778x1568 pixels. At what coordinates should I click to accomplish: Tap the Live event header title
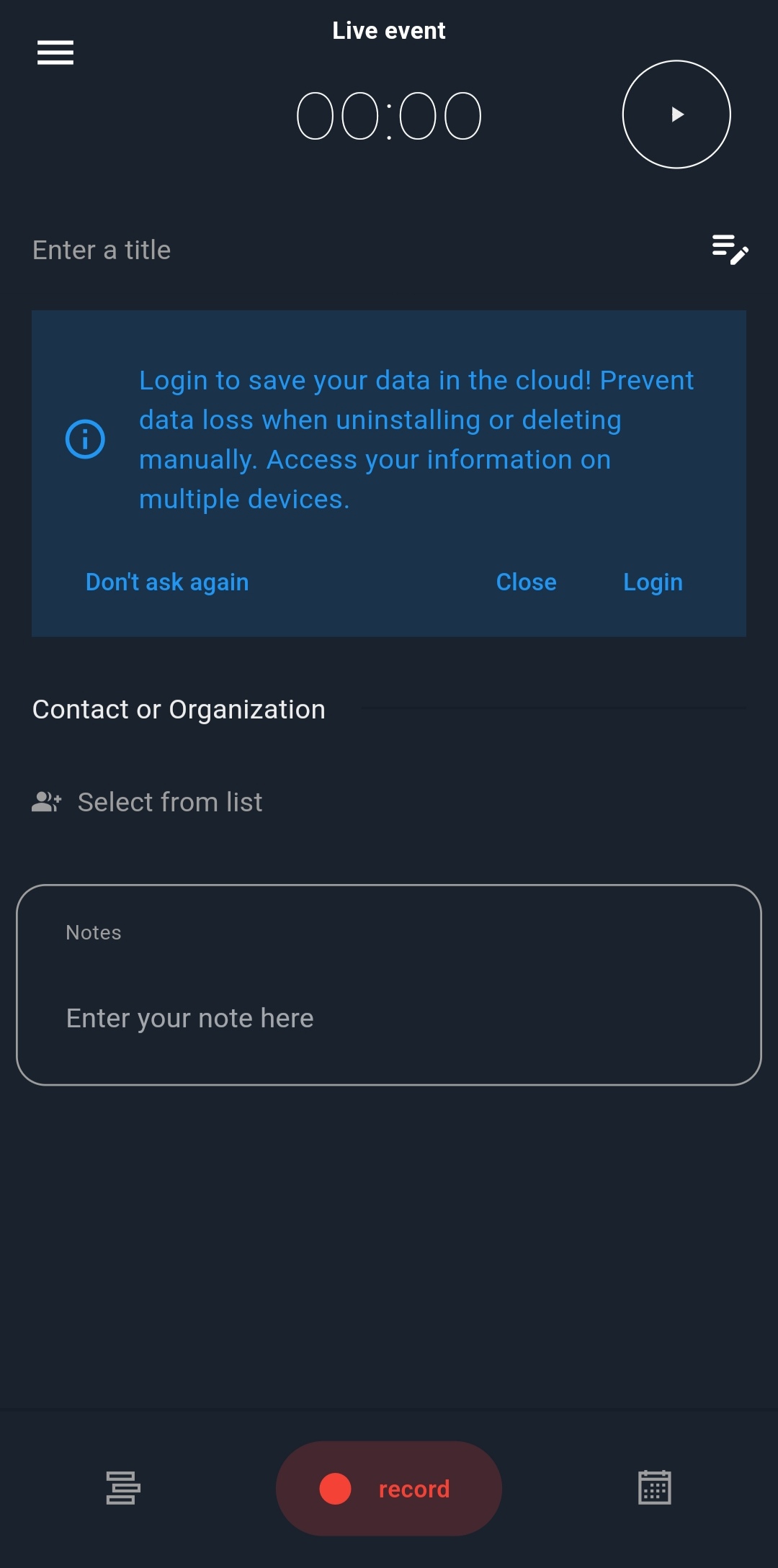coord(389,31)
